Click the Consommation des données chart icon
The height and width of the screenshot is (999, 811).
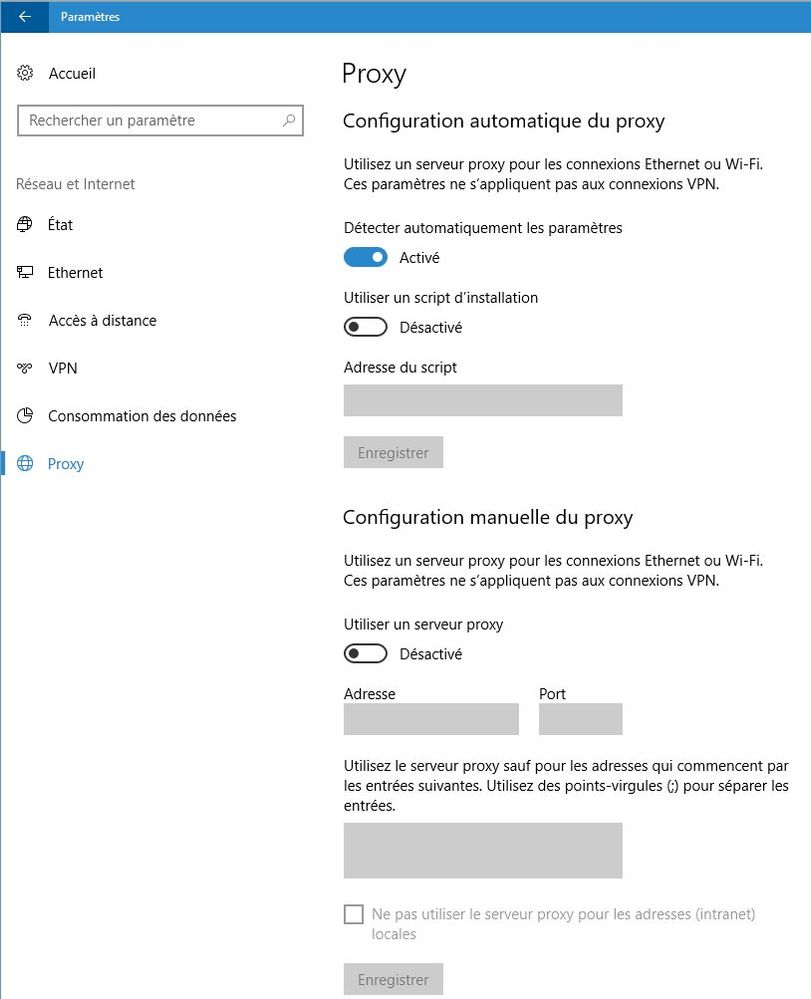(26, 416)
